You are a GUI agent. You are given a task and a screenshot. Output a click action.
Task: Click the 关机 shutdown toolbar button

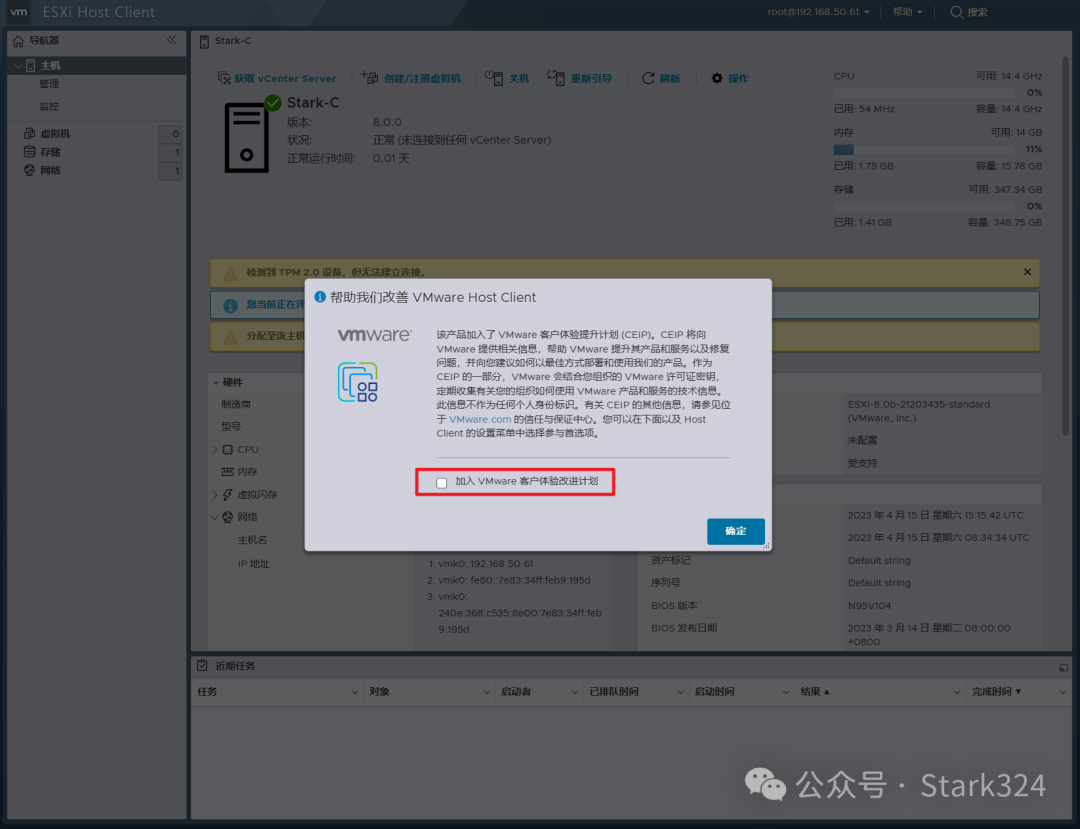pos(507,78)
